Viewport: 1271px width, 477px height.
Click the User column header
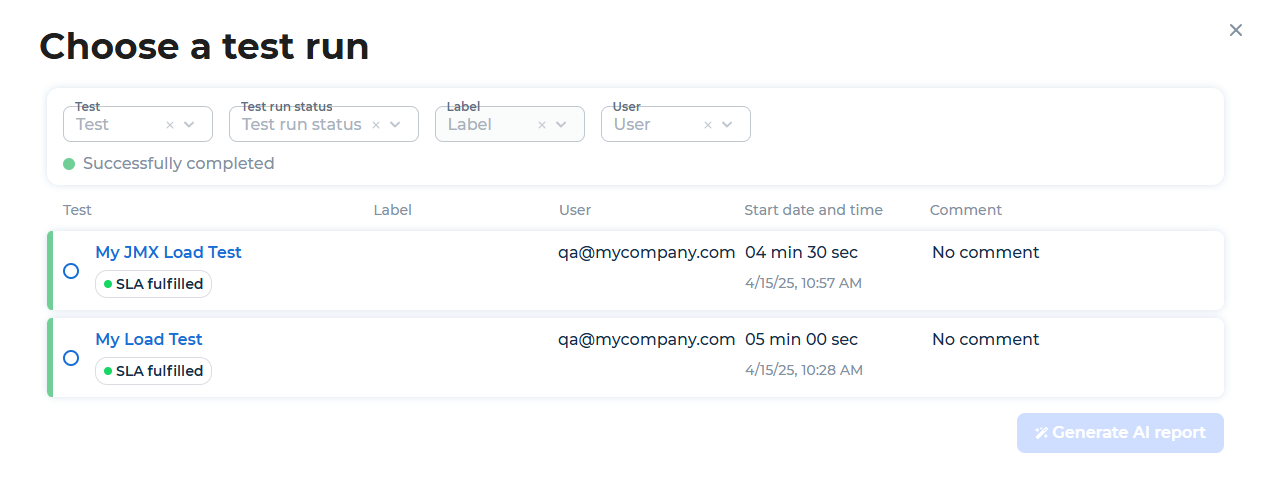[575, 210]
